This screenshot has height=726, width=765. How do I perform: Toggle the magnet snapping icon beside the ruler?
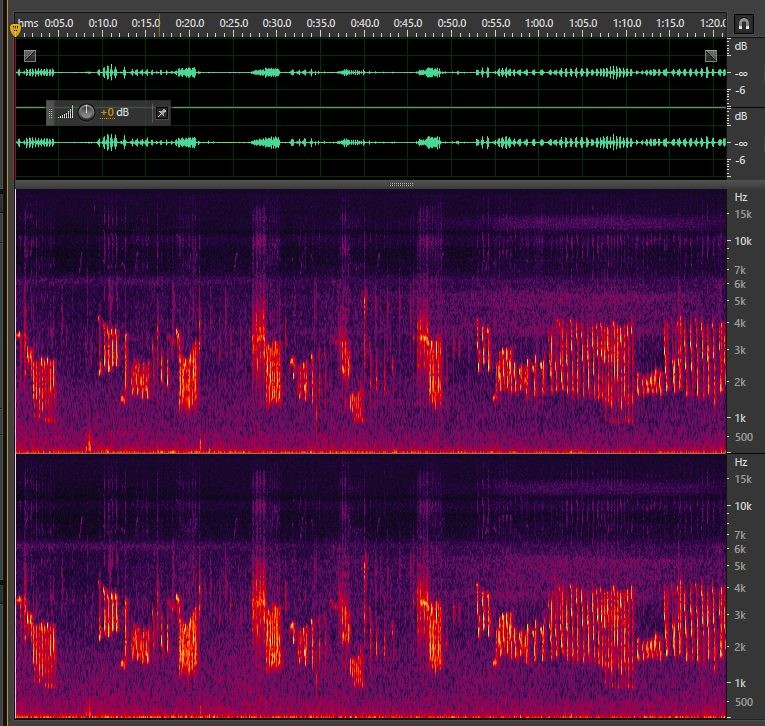(743, 23)
